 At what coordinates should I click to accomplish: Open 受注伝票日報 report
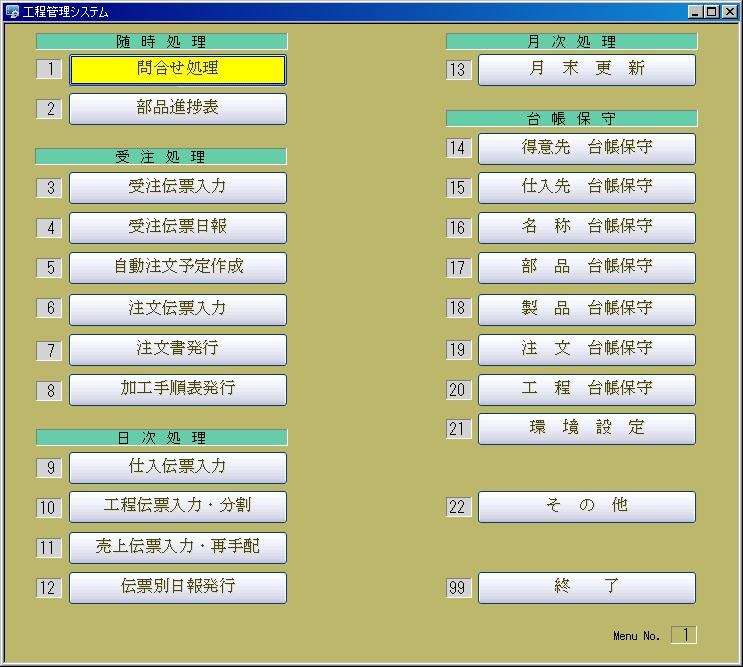(177, 228)
